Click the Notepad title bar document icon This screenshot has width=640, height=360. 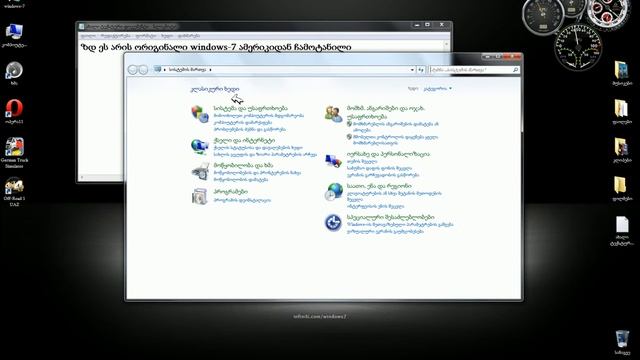pyautogui.click(x=82, y=27)
